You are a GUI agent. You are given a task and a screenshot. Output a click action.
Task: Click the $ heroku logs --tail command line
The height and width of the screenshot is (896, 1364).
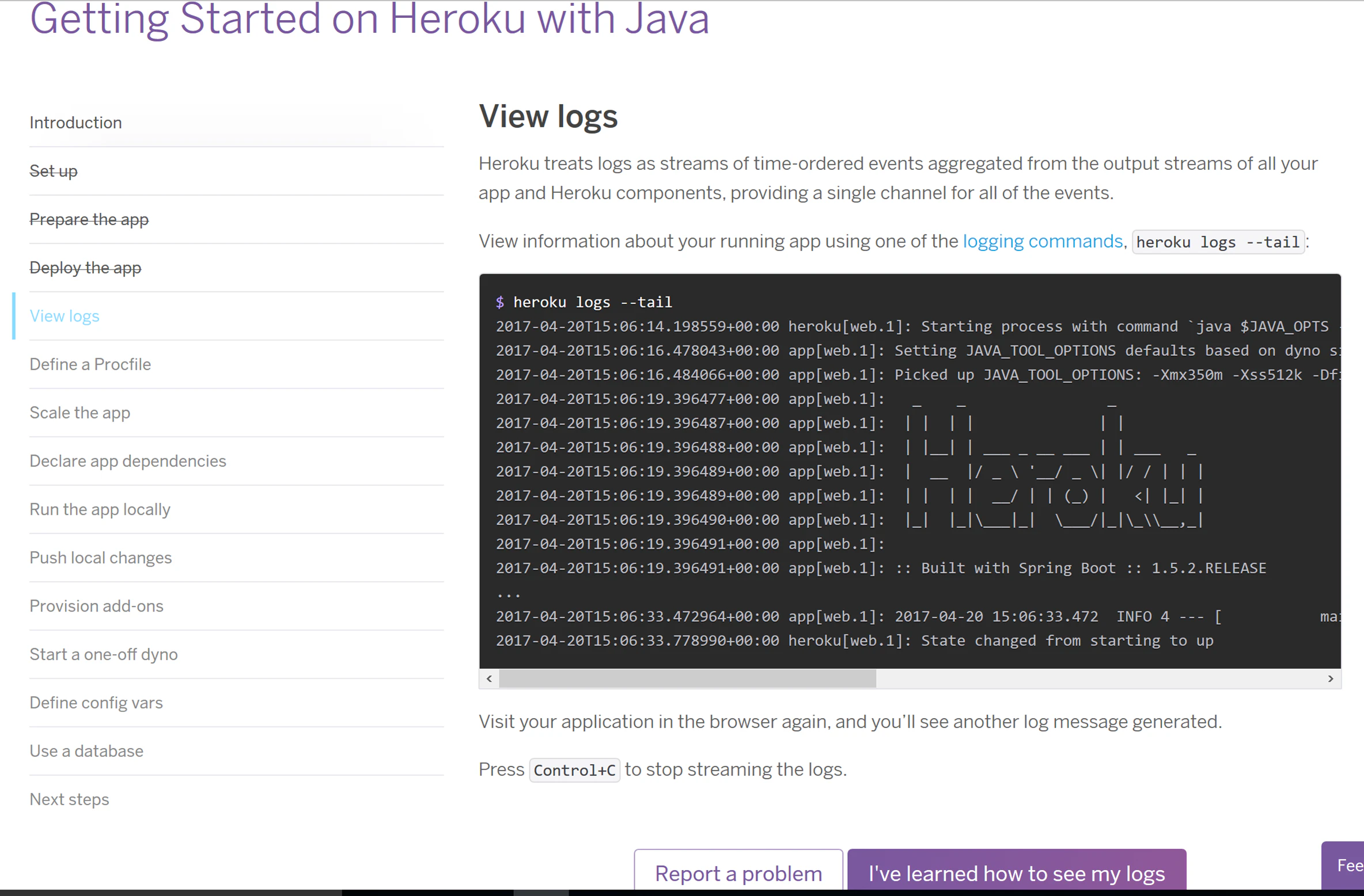point(584,302)
